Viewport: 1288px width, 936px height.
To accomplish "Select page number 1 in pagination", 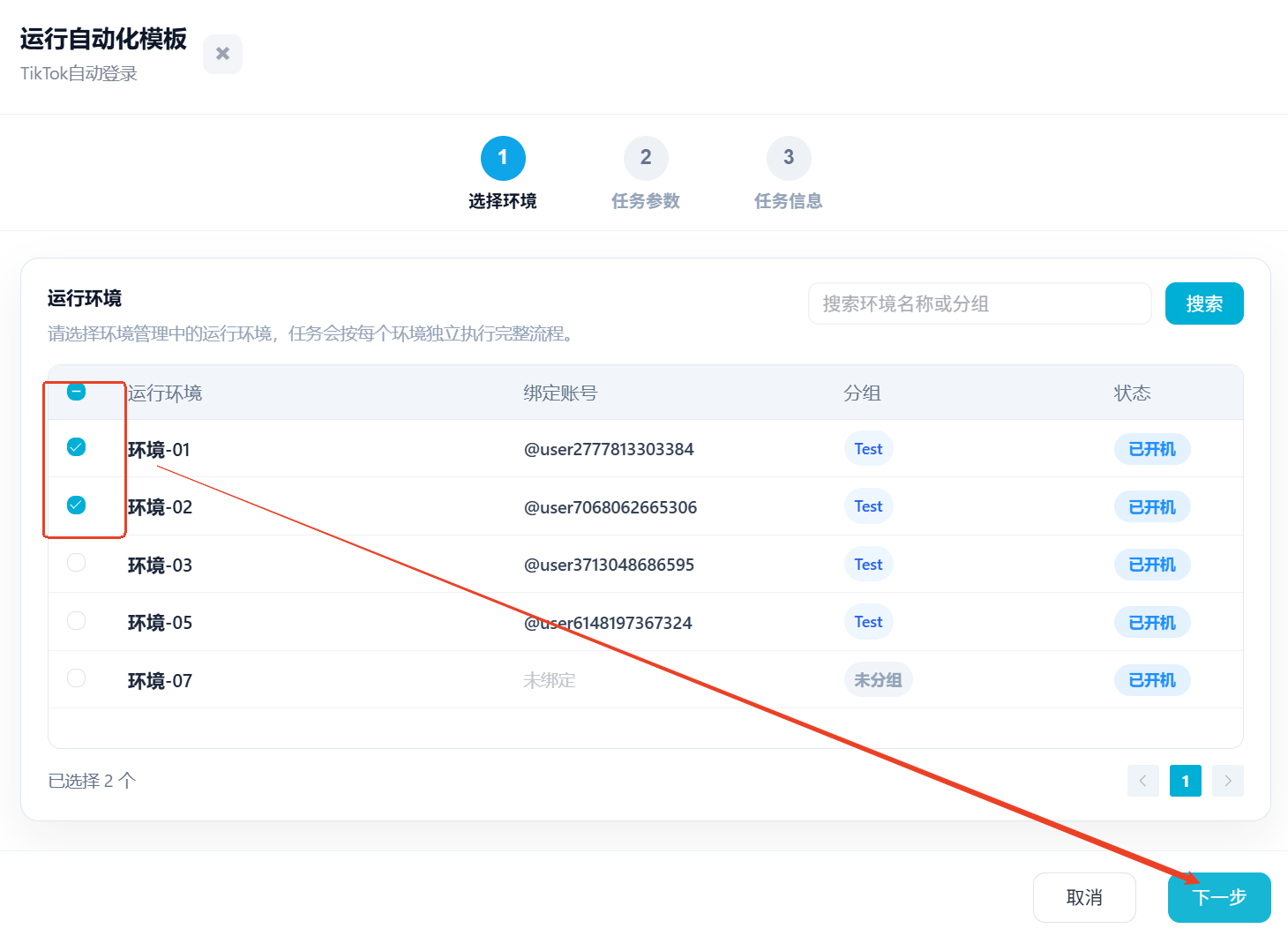I will (1186, 781).
